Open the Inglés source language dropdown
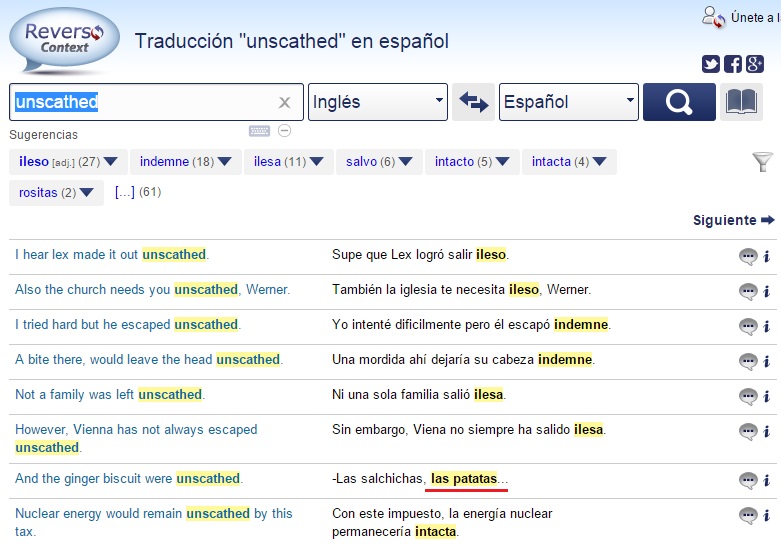 377,102
